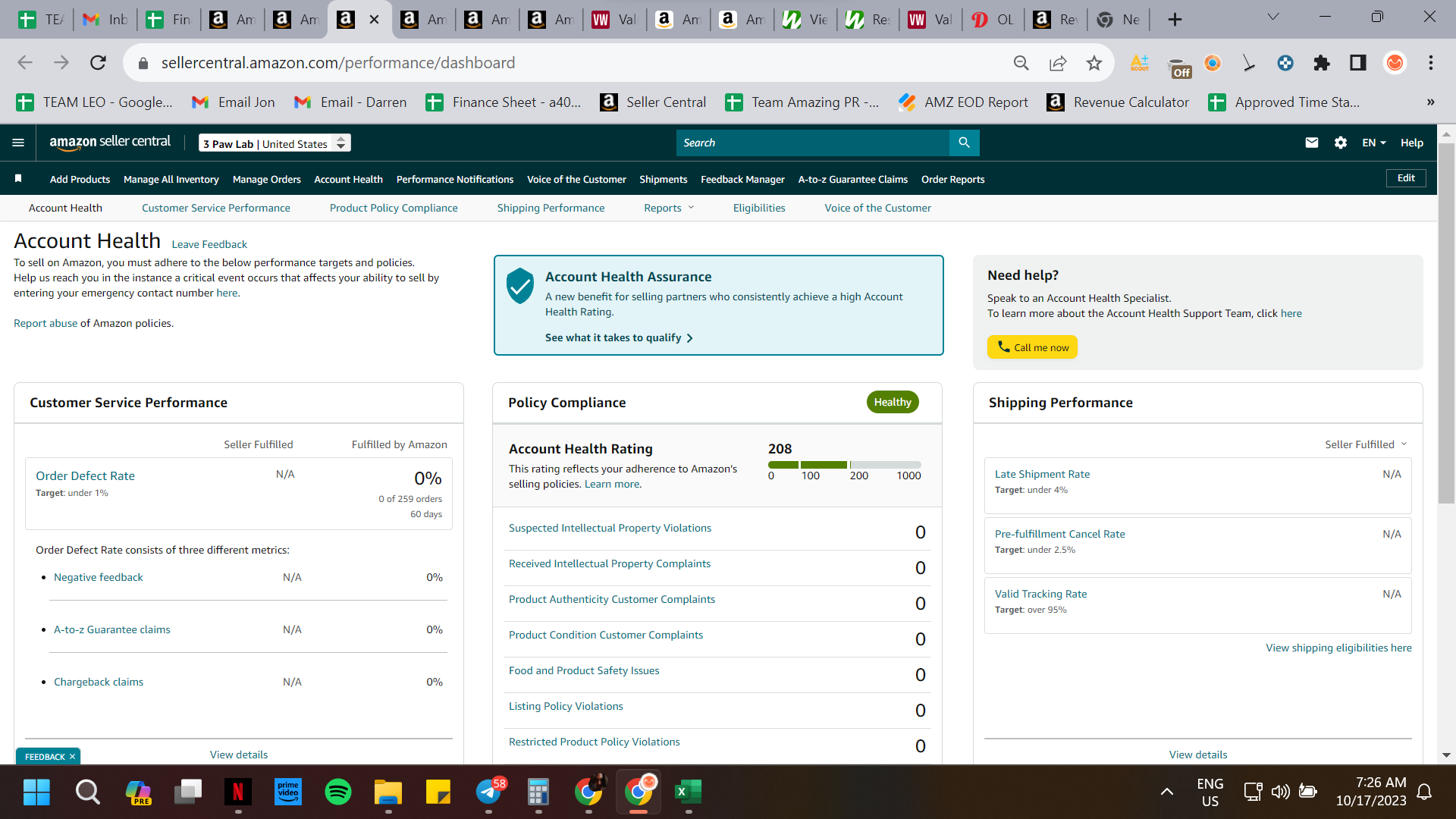
Task: Open the Calculator app from the taskbar
Action: [538, 792]
